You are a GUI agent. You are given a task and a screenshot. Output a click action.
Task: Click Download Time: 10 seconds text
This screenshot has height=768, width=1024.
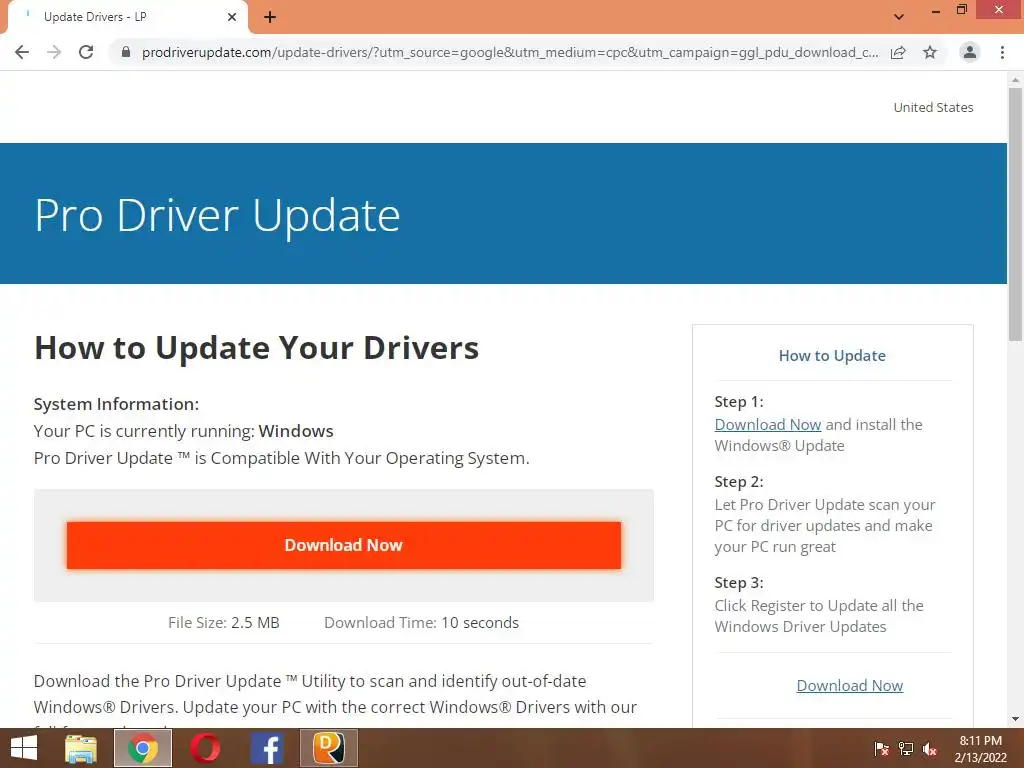421,623
